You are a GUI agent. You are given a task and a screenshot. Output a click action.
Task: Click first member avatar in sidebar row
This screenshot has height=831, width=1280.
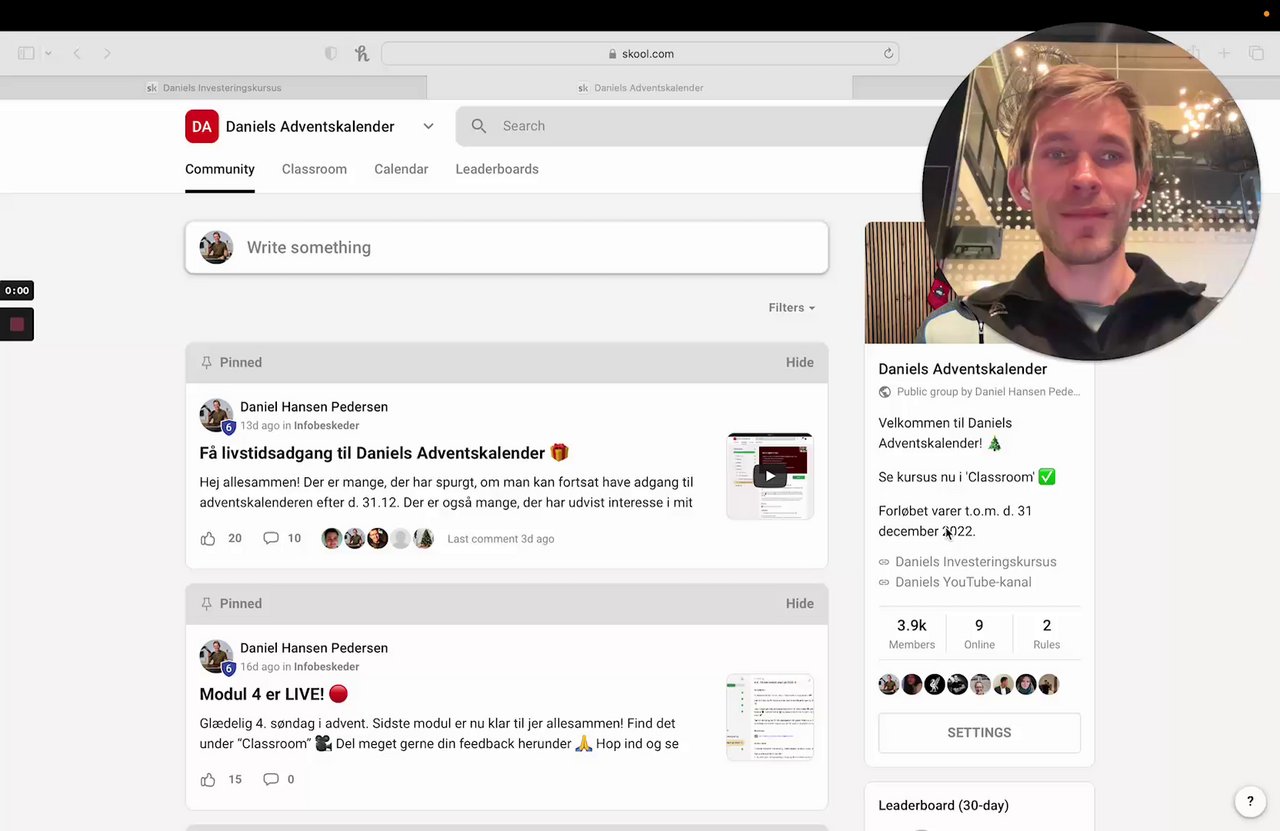click(x=889, y=685)
